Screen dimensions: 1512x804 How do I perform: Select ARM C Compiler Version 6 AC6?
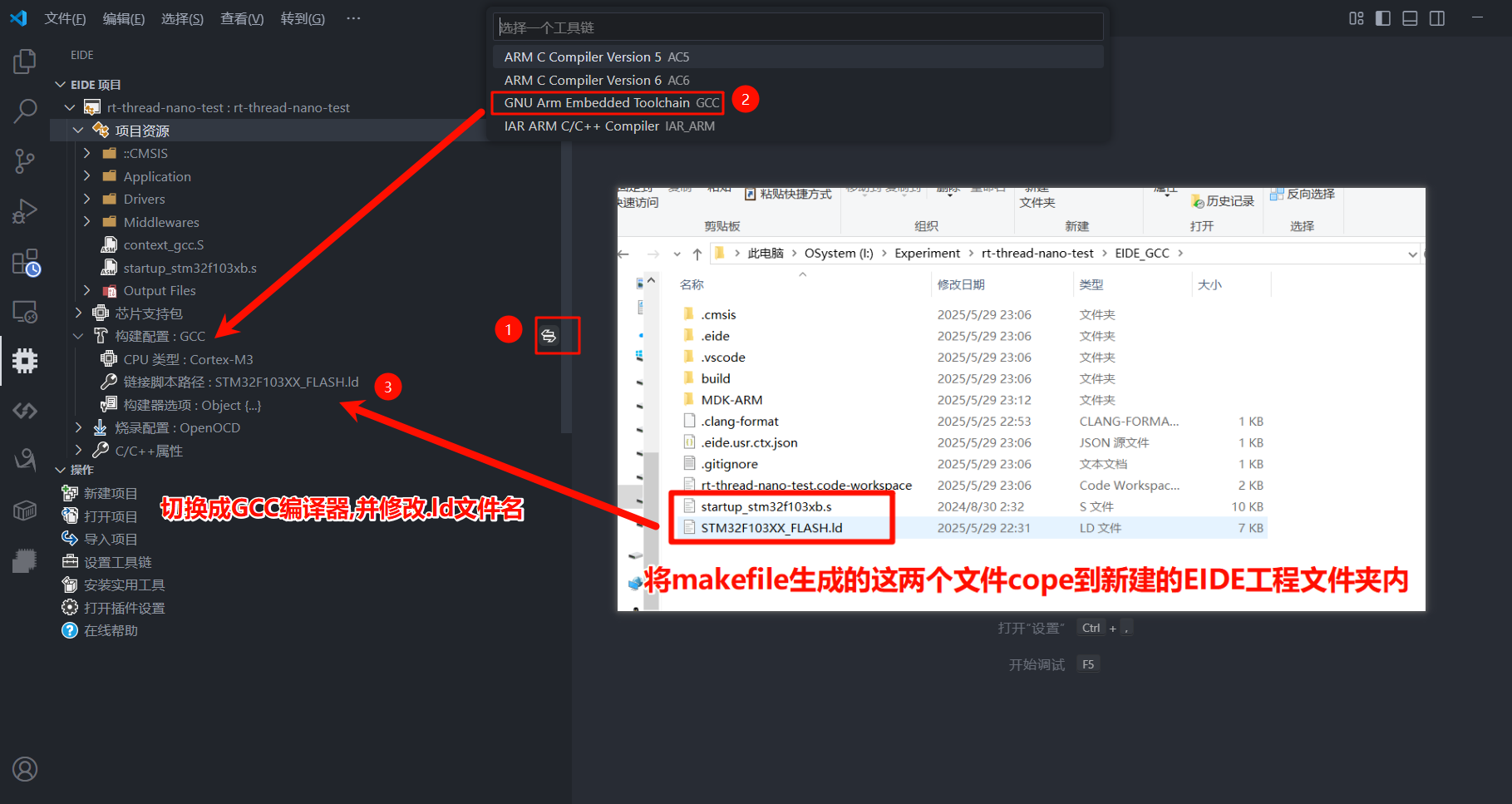tap(798, 80)
